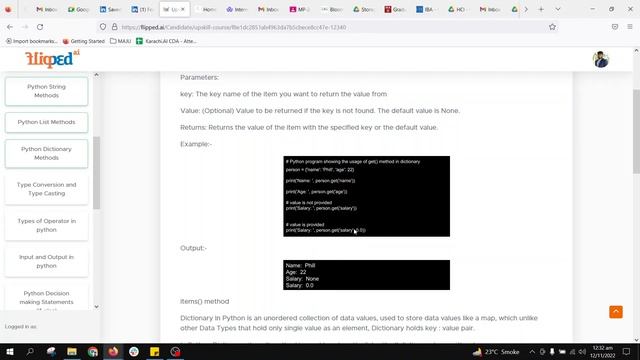Jump back to top with orange arrow
Screen dimensions: 640x360
point(616,312)
